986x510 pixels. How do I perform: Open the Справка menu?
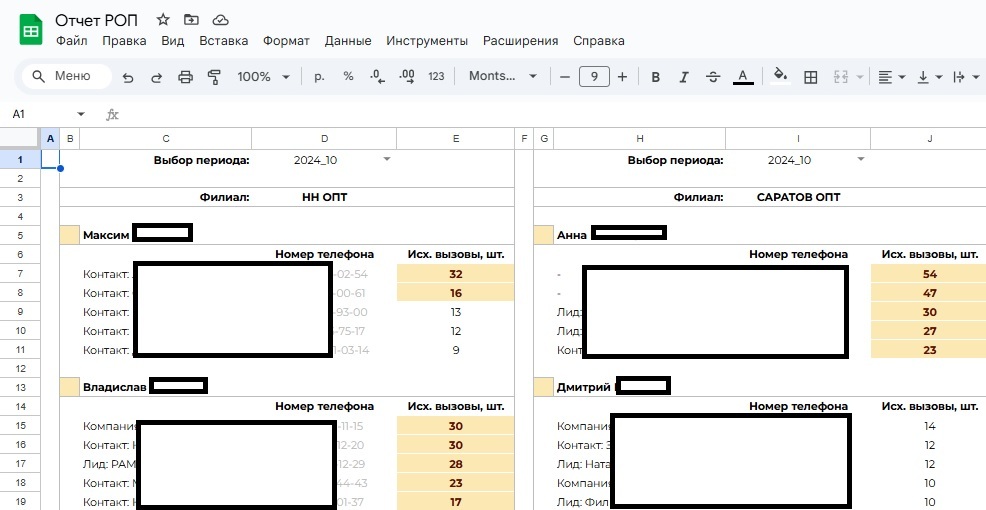point(599,41)
